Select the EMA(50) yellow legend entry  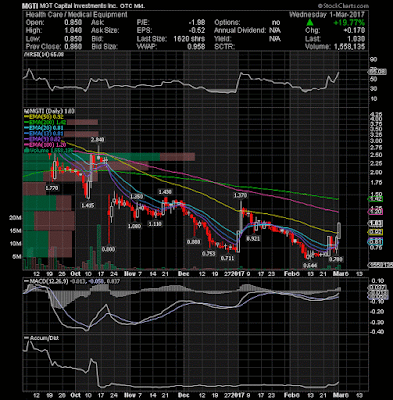[44, 116]
